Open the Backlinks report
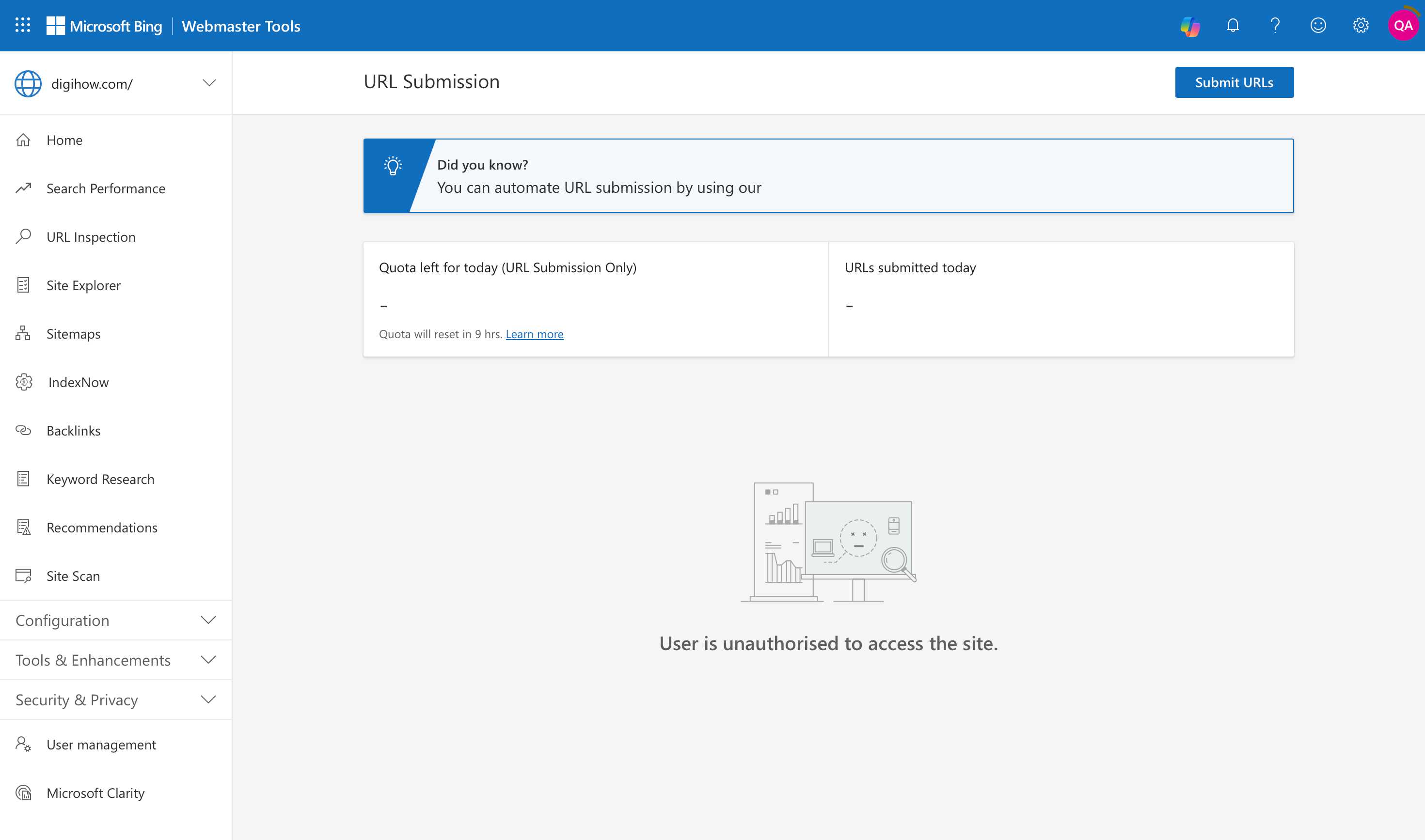 [x=73, y=430]
